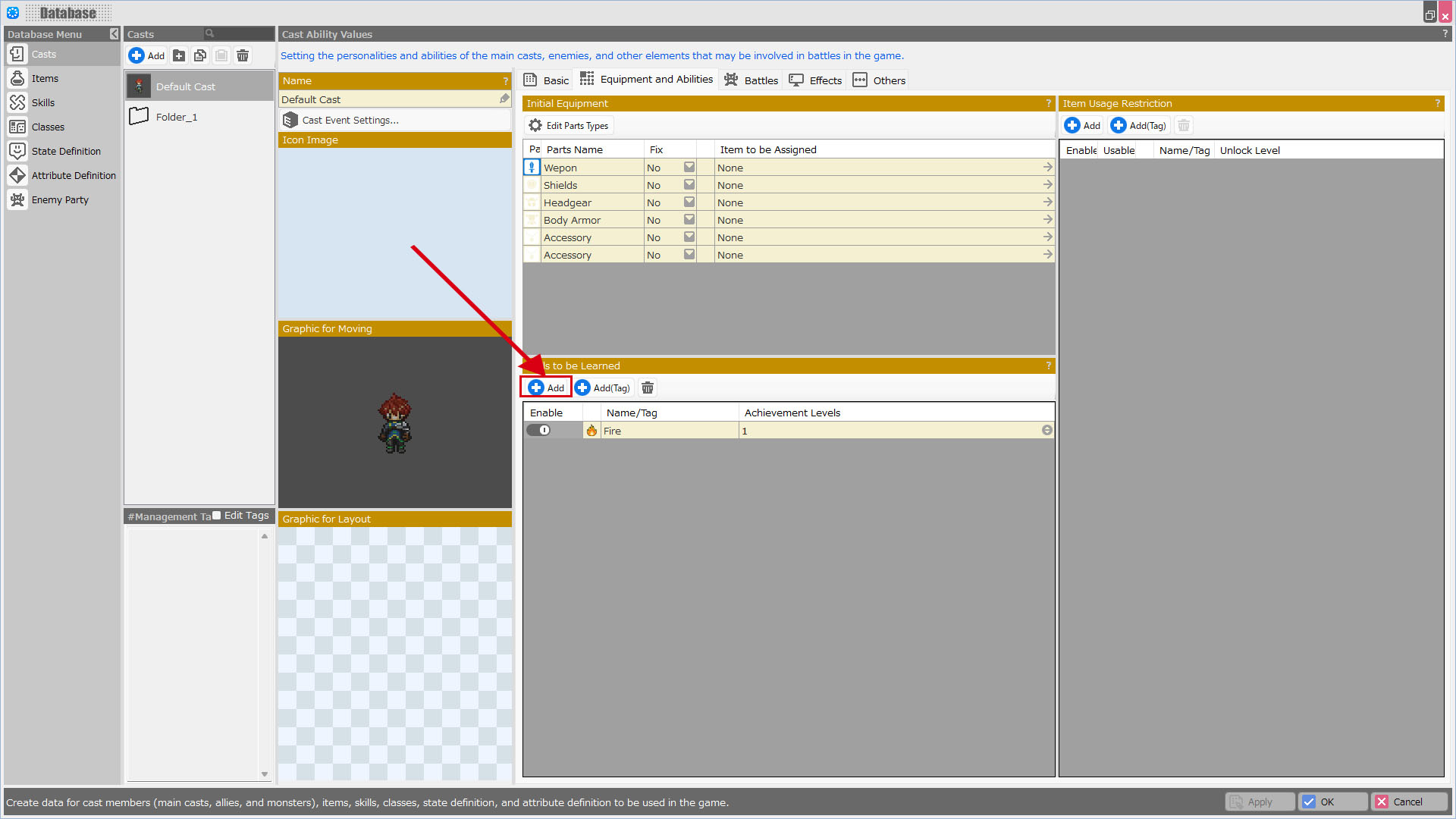
Task: Enable the Edit Tags checkbox
Action: pyautogui.click(x=217, y=516)
